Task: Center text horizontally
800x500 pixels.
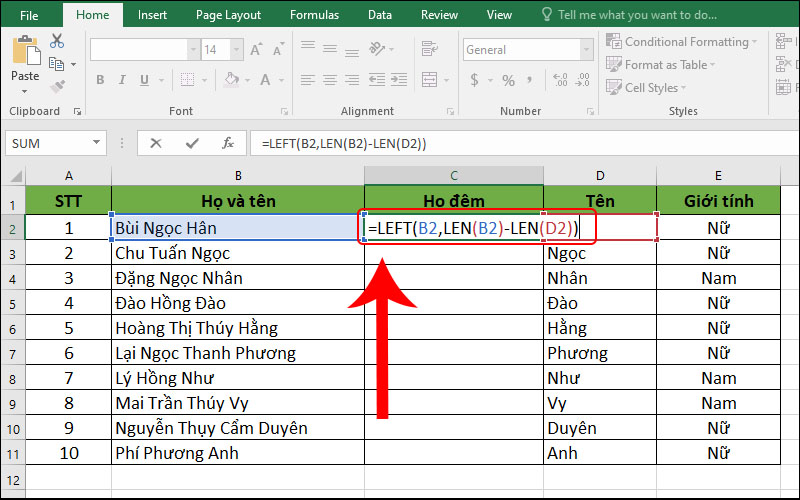Action: 330,80
